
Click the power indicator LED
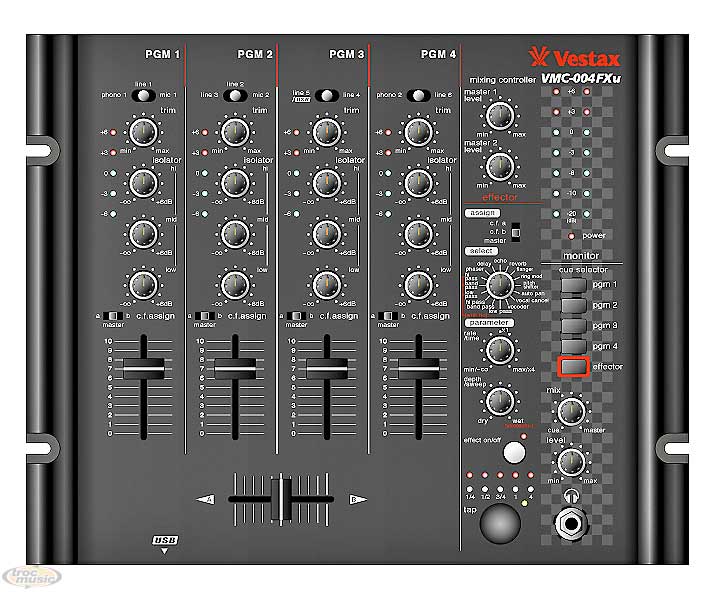tap(571, 236)
